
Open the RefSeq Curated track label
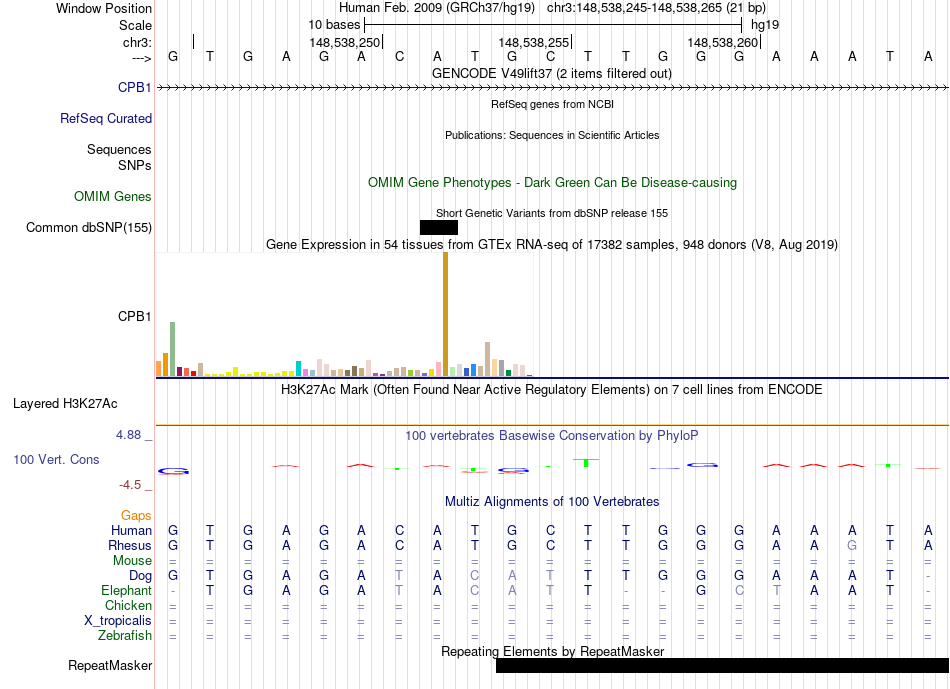click(x=106, y=118)
